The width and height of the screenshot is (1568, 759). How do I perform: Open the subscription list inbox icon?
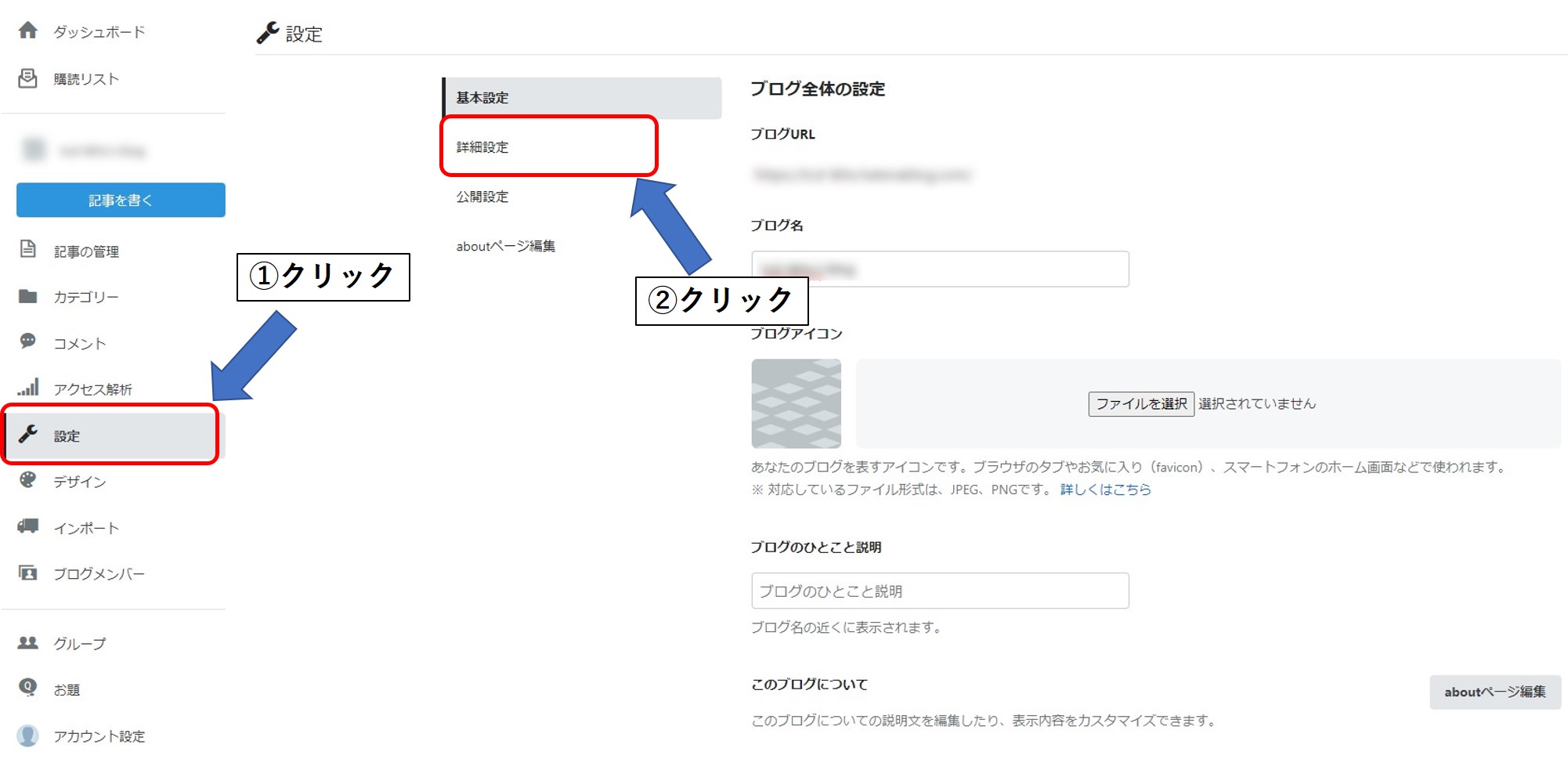pos(28,78)
